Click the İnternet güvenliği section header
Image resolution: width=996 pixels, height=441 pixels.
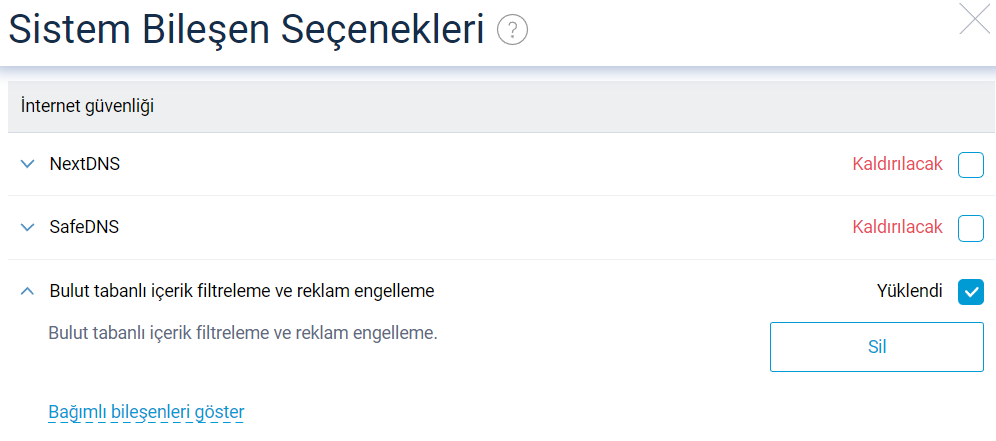coord(87,105)
